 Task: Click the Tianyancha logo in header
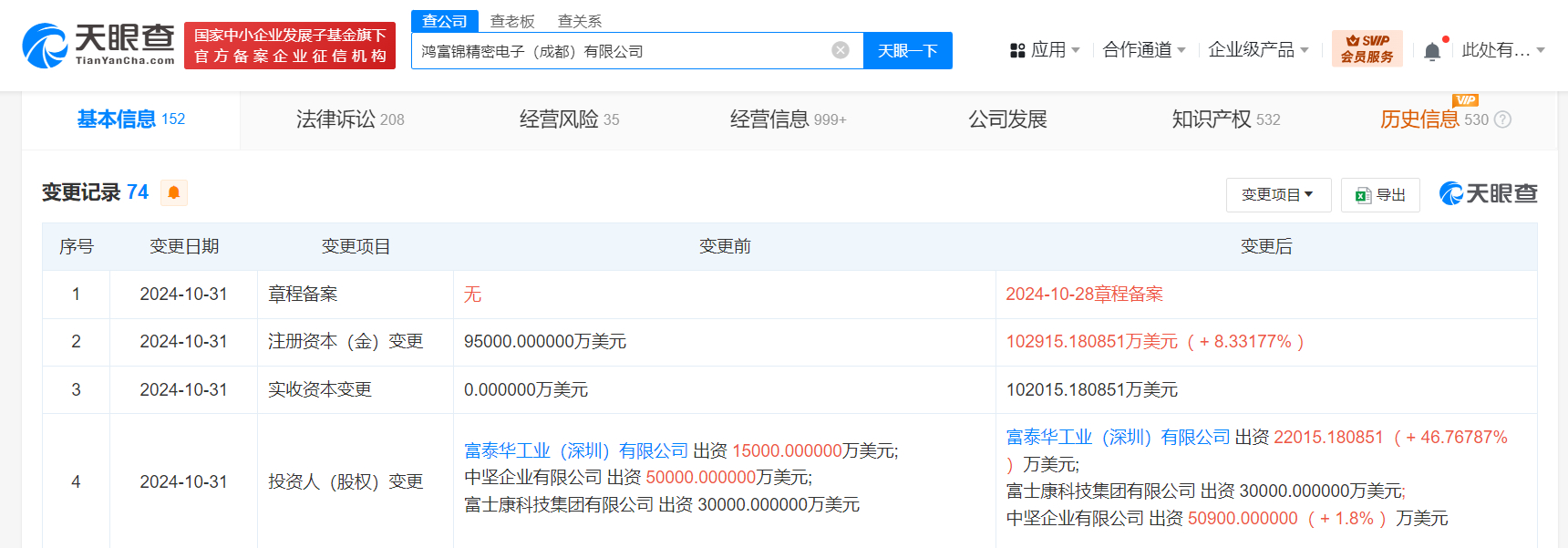tap(98, 46)
